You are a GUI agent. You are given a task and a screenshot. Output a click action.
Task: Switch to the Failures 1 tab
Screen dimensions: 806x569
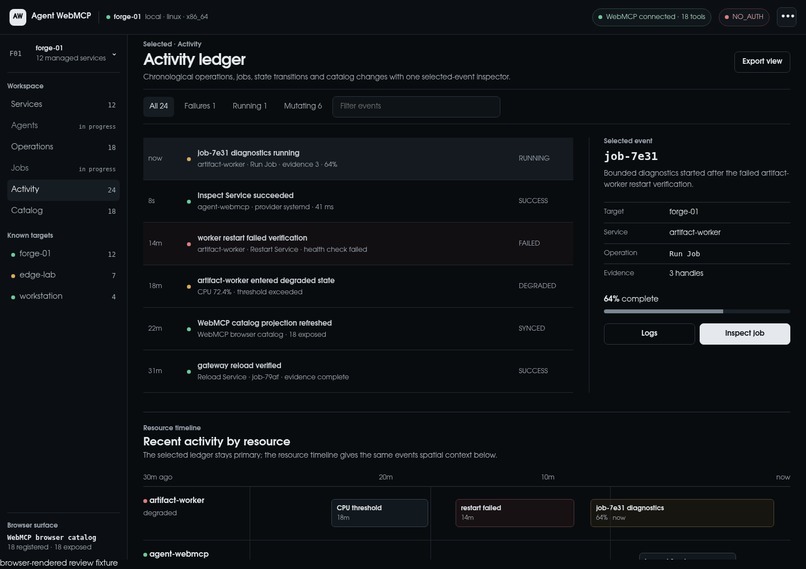pos(200,106)
